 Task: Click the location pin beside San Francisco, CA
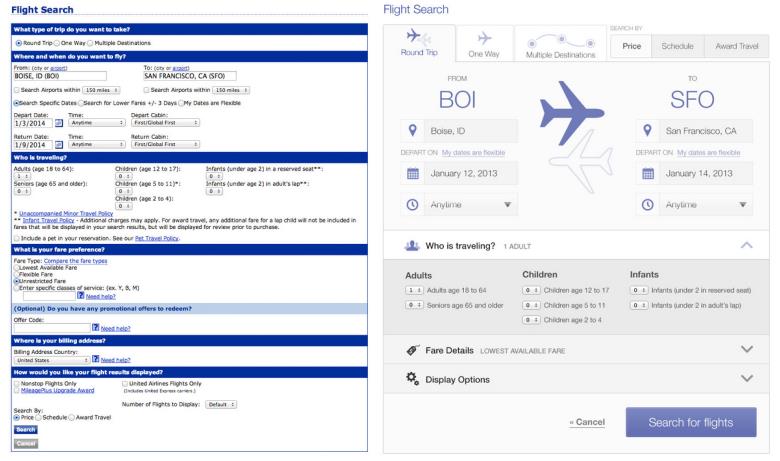tap(649, 131)
